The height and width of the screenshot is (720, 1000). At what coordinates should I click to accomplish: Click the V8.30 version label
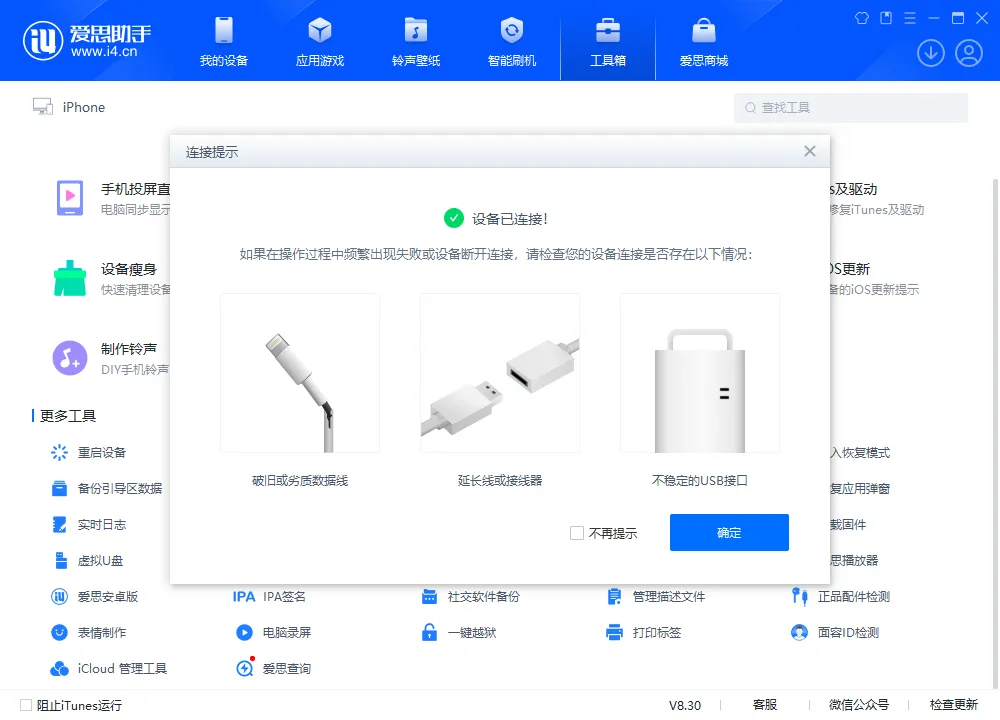pos(684,705)
